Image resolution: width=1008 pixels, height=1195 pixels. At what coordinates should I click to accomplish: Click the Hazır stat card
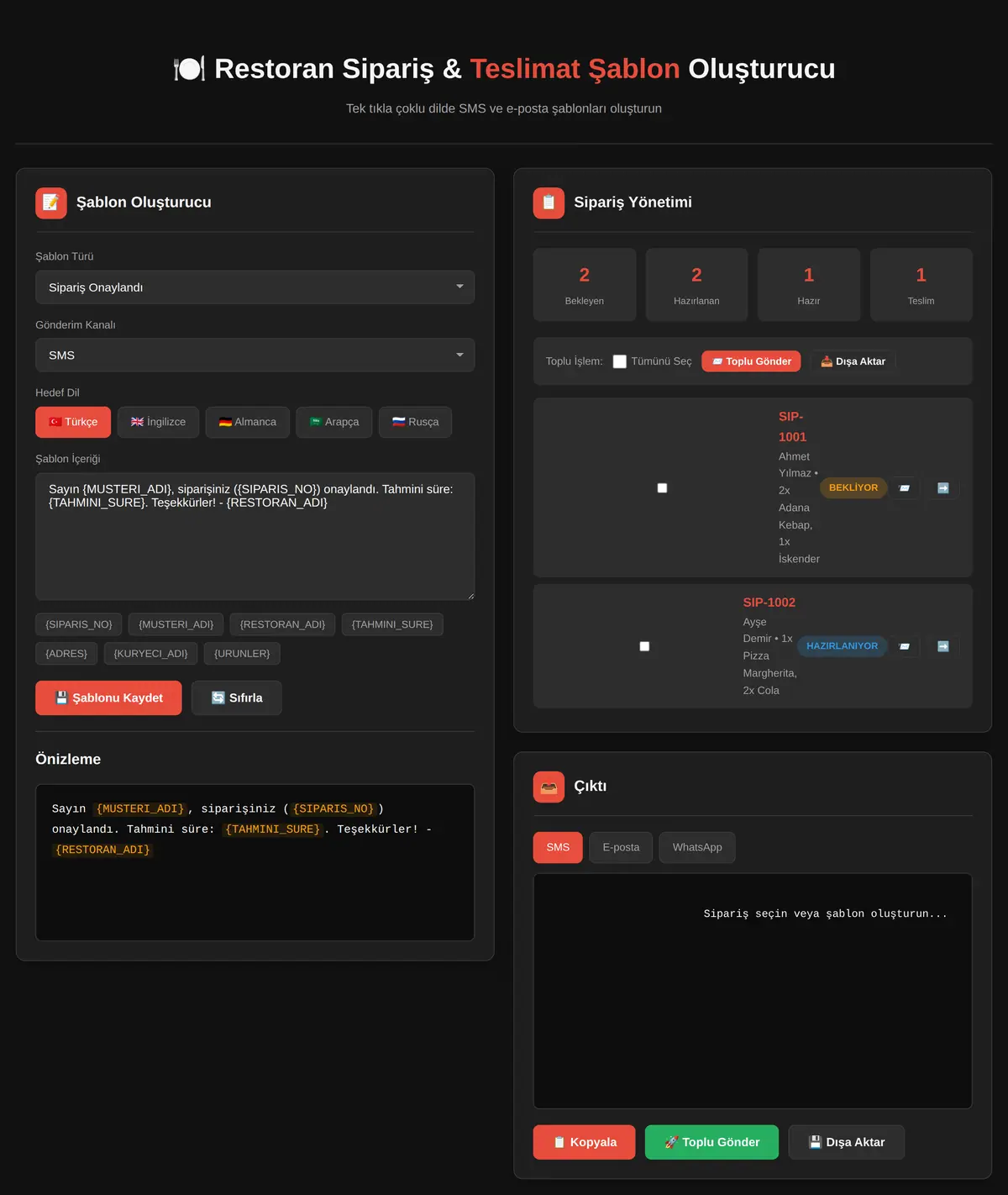pyautogui.click(x=809, y=285)
